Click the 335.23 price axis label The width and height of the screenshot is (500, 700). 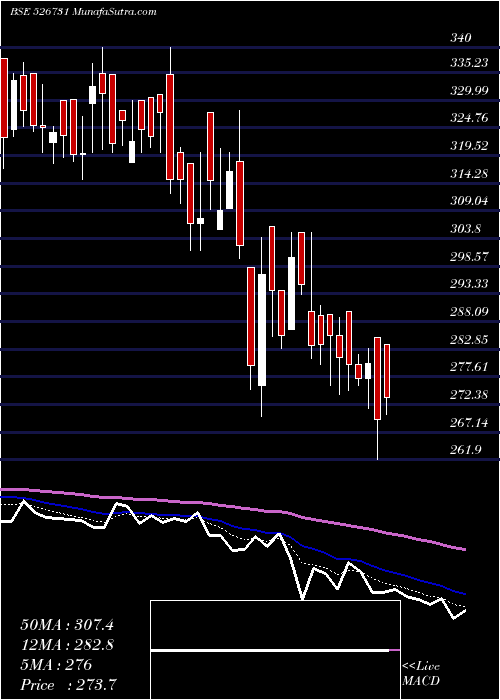[469, 64]
